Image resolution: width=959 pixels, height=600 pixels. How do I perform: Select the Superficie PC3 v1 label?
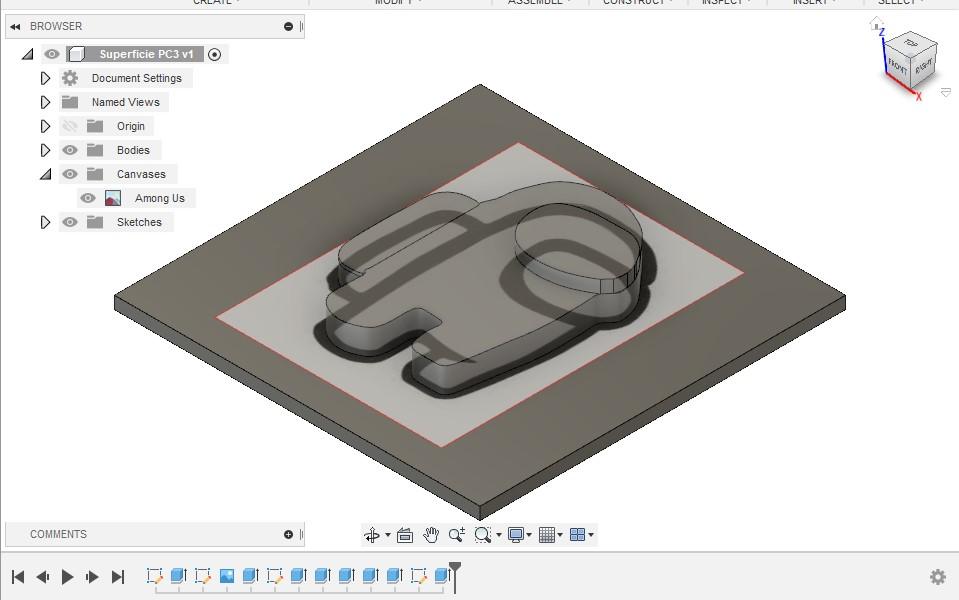[146, 54]
